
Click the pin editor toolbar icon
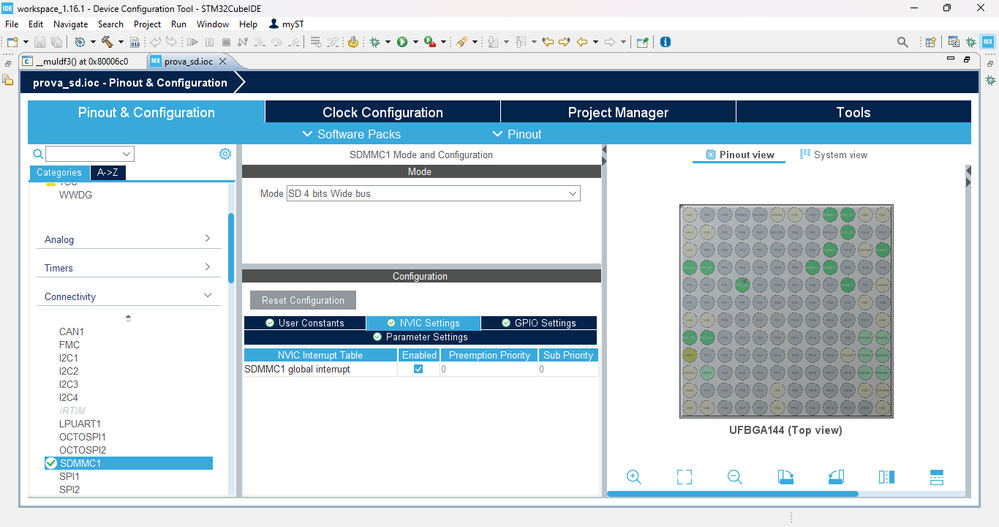click(x=642, y=42)
